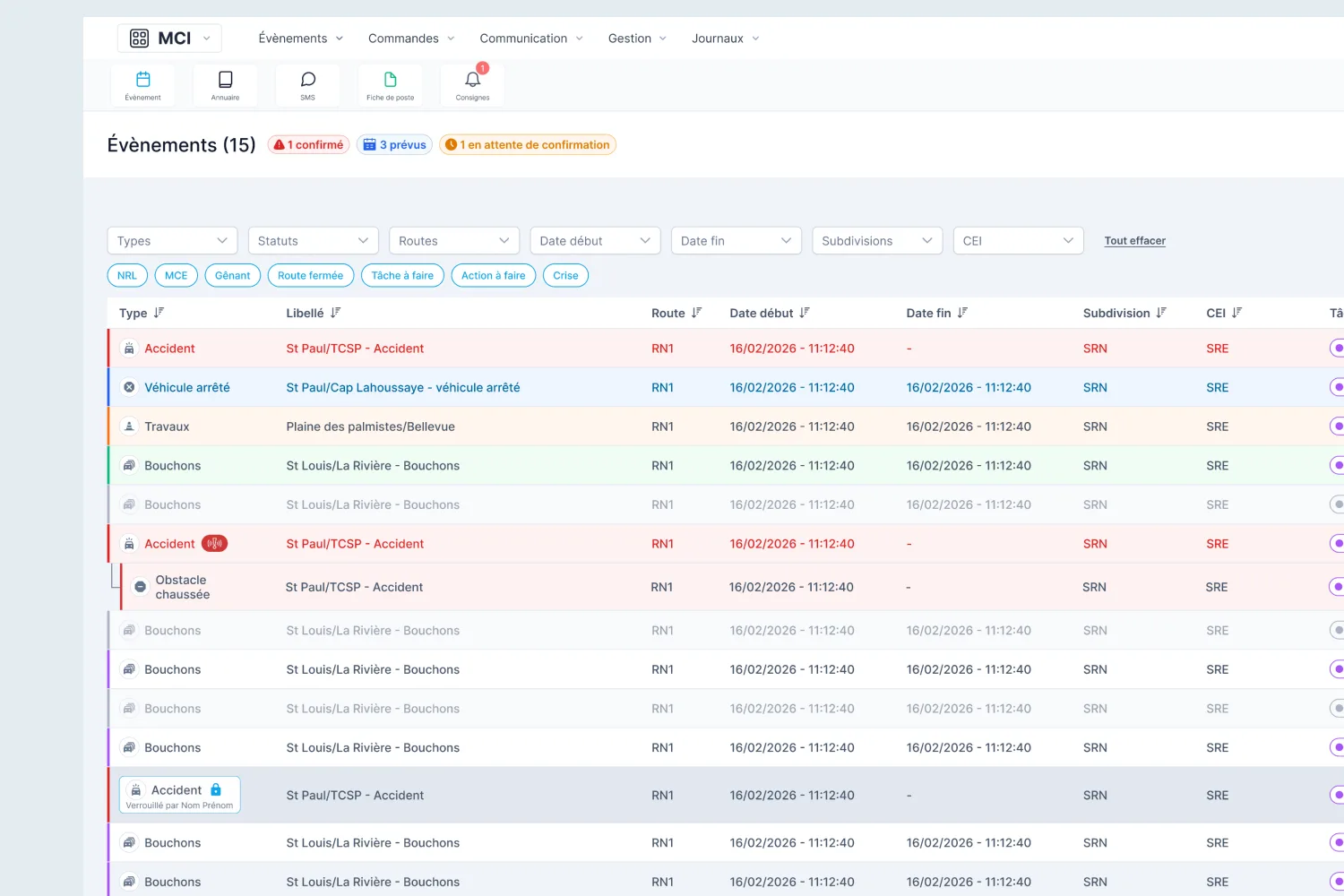Open the Journaux menu
The height and width of the screenshot is (896, 1344).
pos(726,39)
